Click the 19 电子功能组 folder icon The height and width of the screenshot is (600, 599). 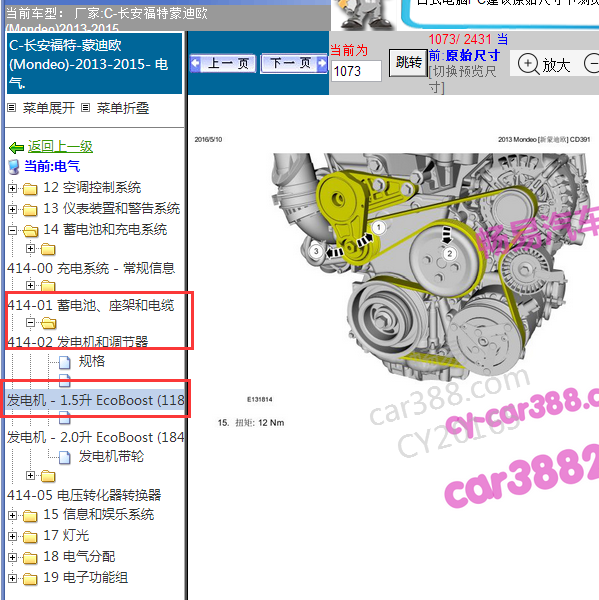click(30, 579)
